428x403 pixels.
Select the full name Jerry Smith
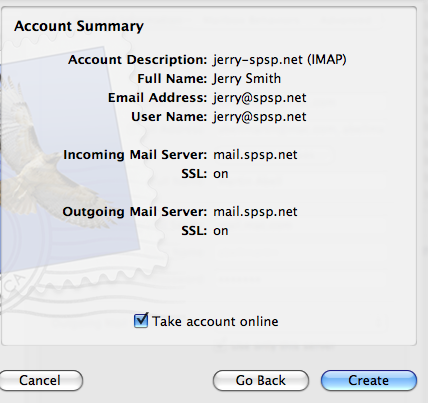point(247,79)
